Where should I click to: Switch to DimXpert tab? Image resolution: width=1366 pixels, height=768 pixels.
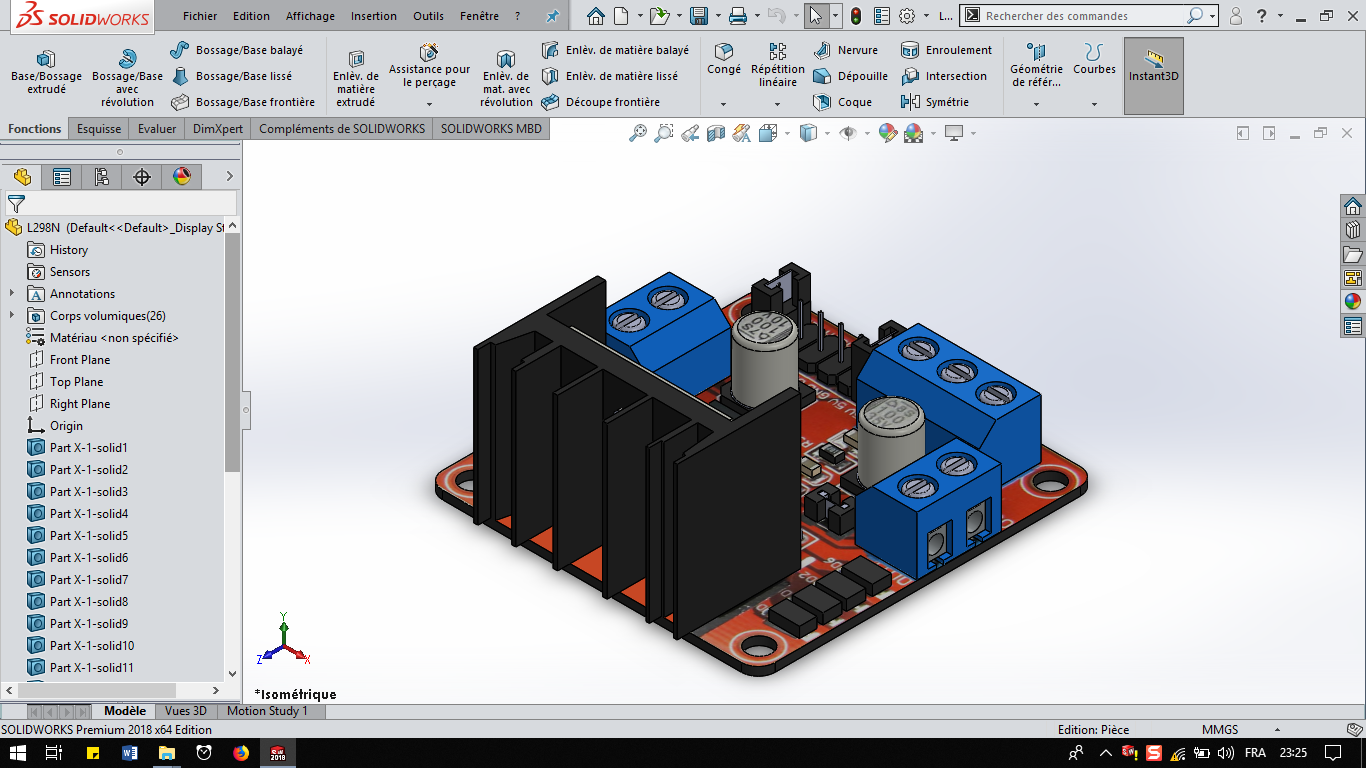coord(218,129)
